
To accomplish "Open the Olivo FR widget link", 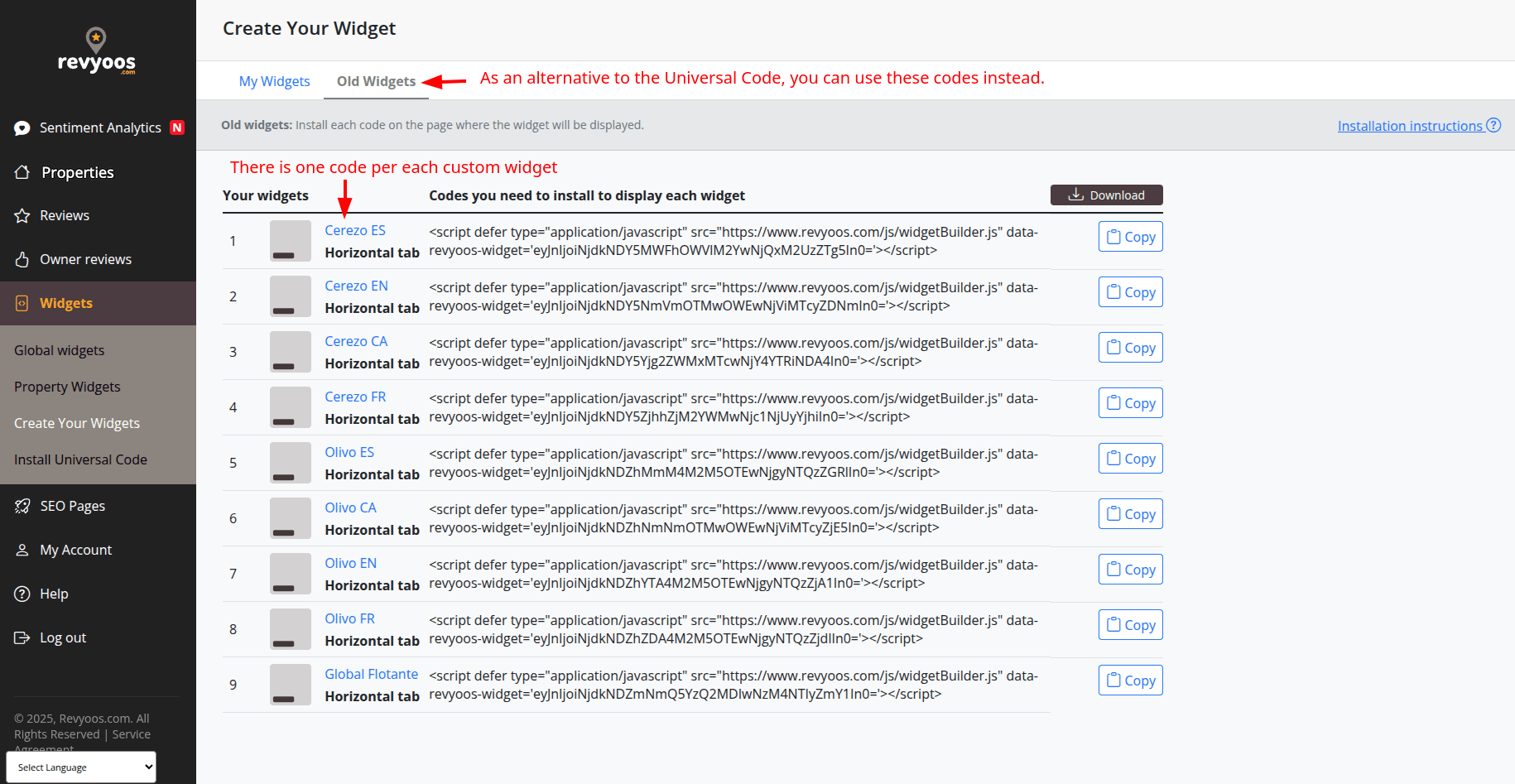I will coord(349,619).
